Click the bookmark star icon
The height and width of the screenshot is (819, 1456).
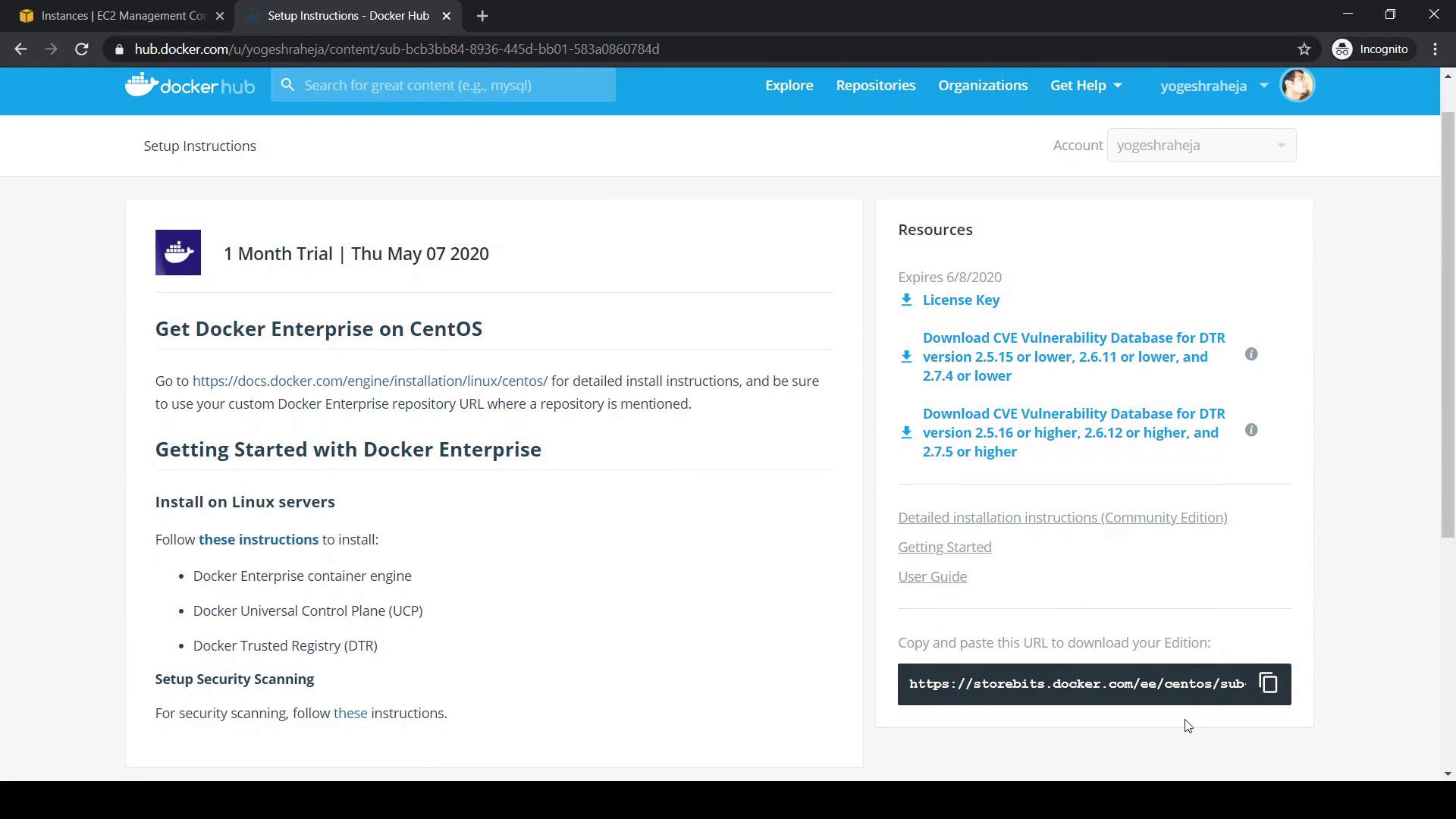point(1304,49)
